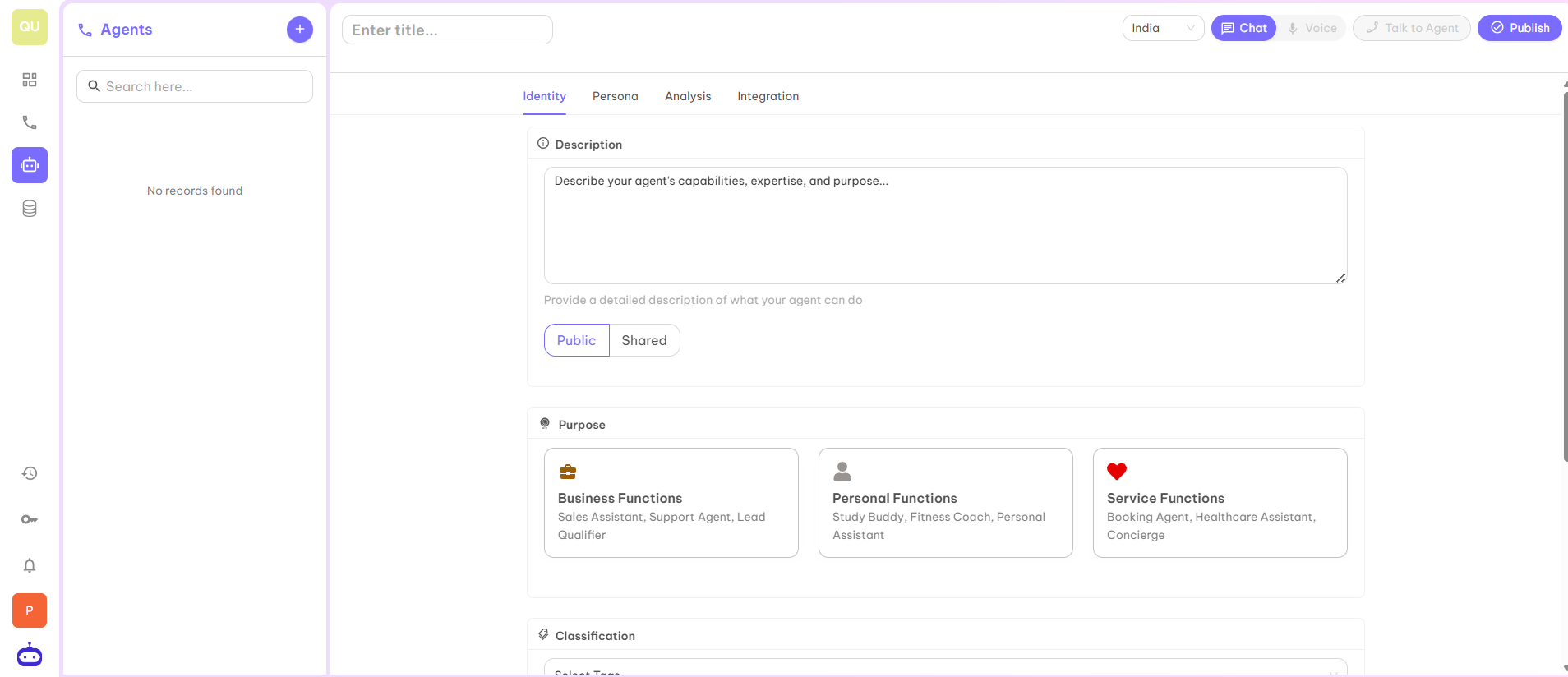Select the robot agents icon in sidebar
The height and width of the screenshot is (677, 1568).
pyautogui.click(x=30, y=165)
